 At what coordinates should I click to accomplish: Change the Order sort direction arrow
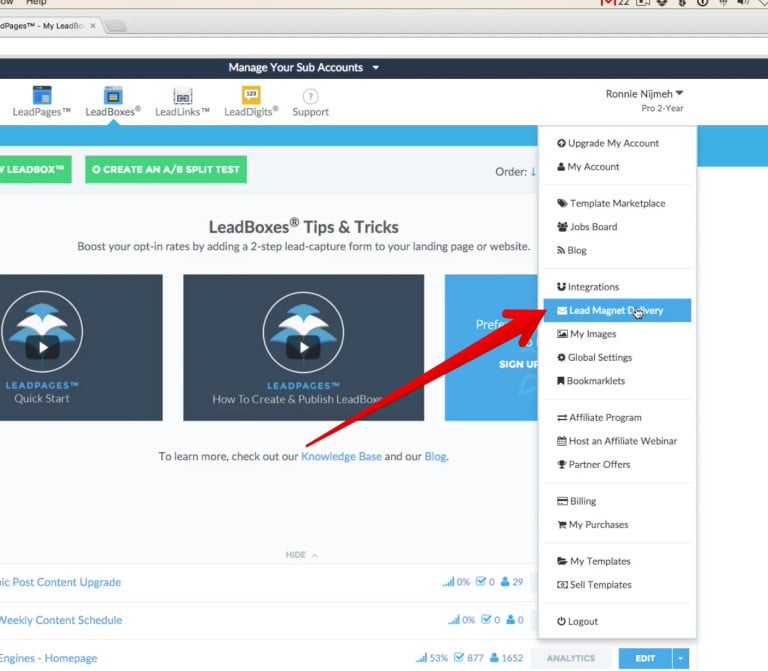533,171
